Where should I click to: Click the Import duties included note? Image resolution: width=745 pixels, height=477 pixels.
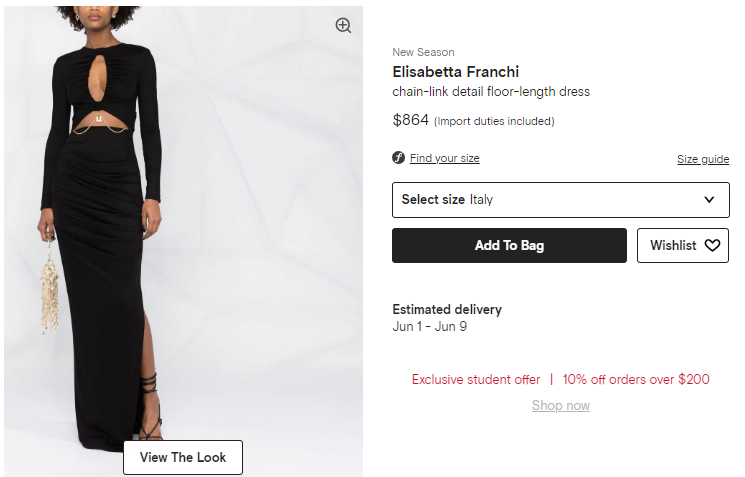pos(494,121)
